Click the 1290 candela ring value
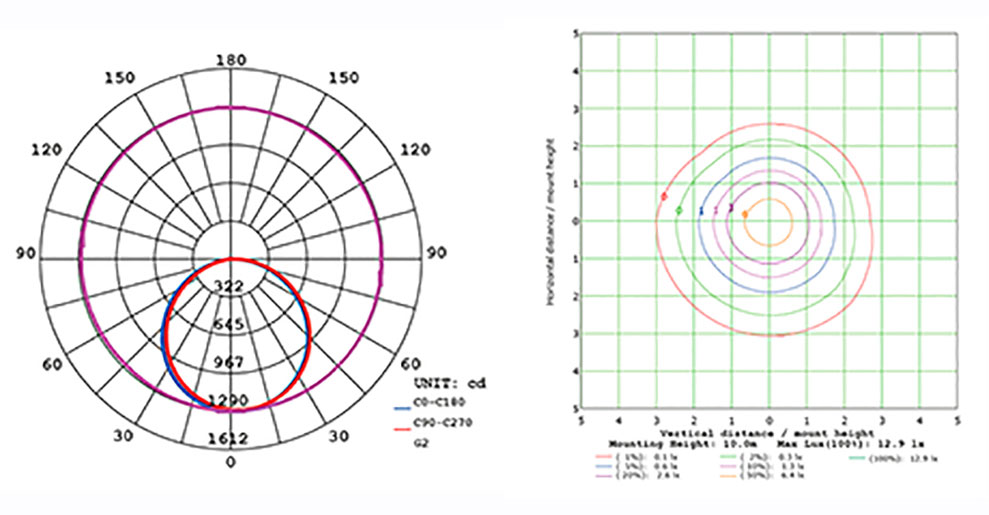989x515 pixels. tap(231, 400)
